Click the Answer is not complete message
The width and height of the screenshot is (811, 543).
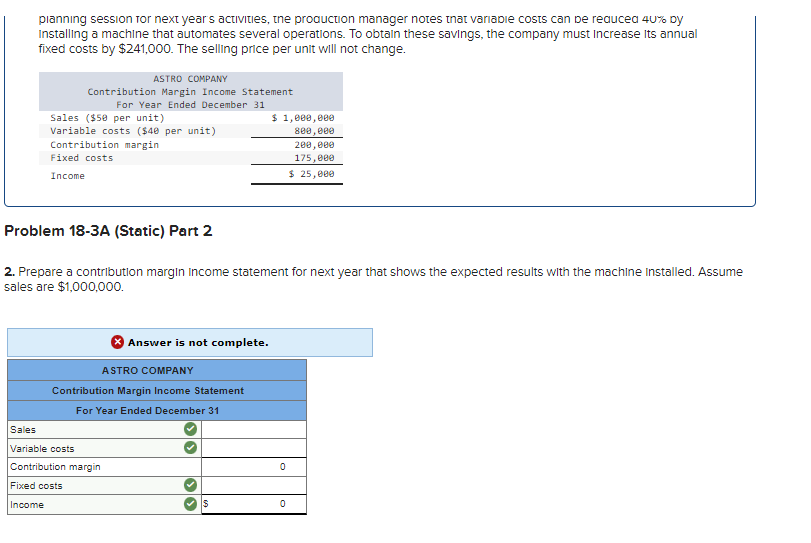[x=198, y=342]
